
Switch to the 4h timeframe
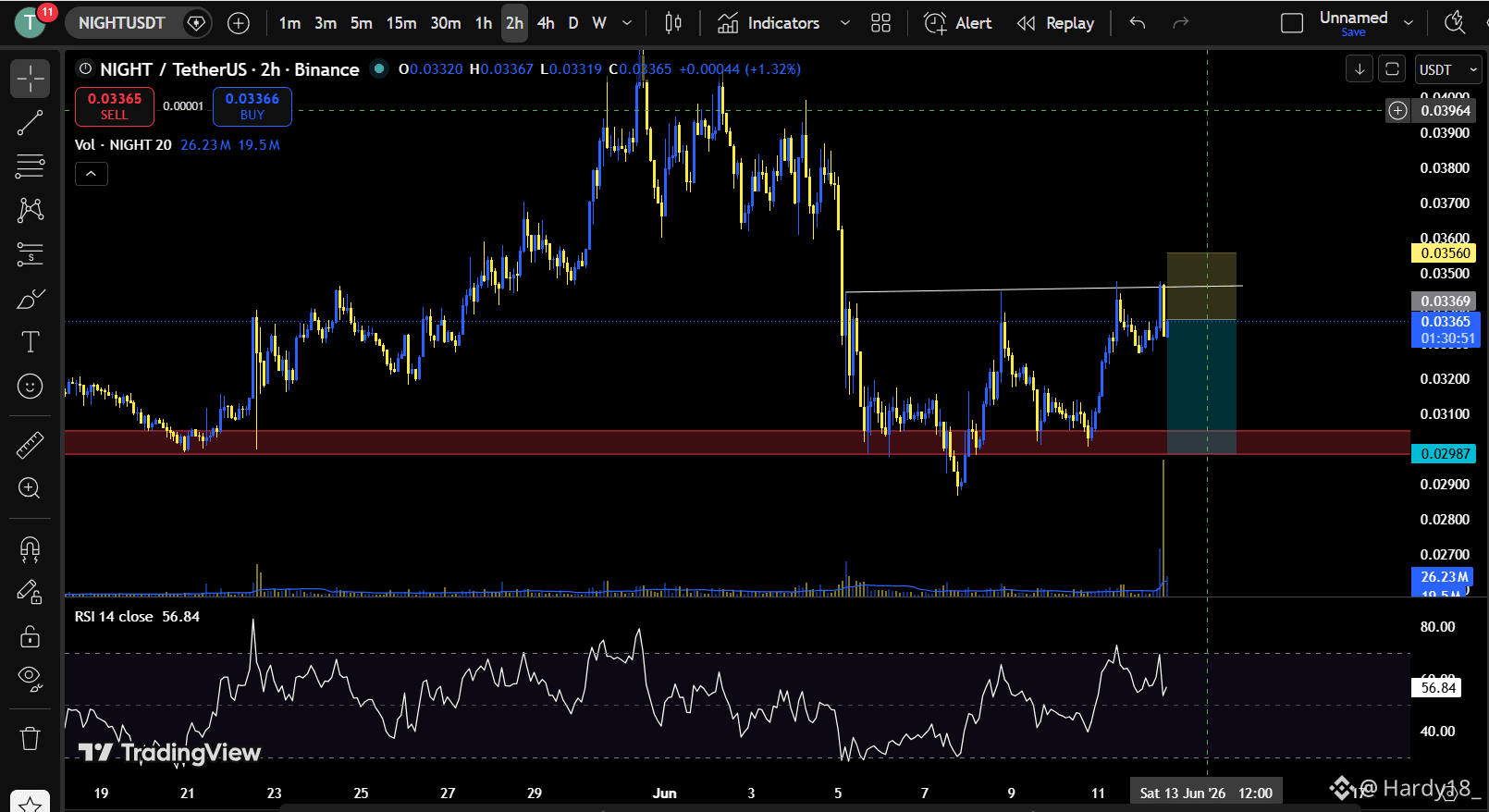[x=546, y=23]
